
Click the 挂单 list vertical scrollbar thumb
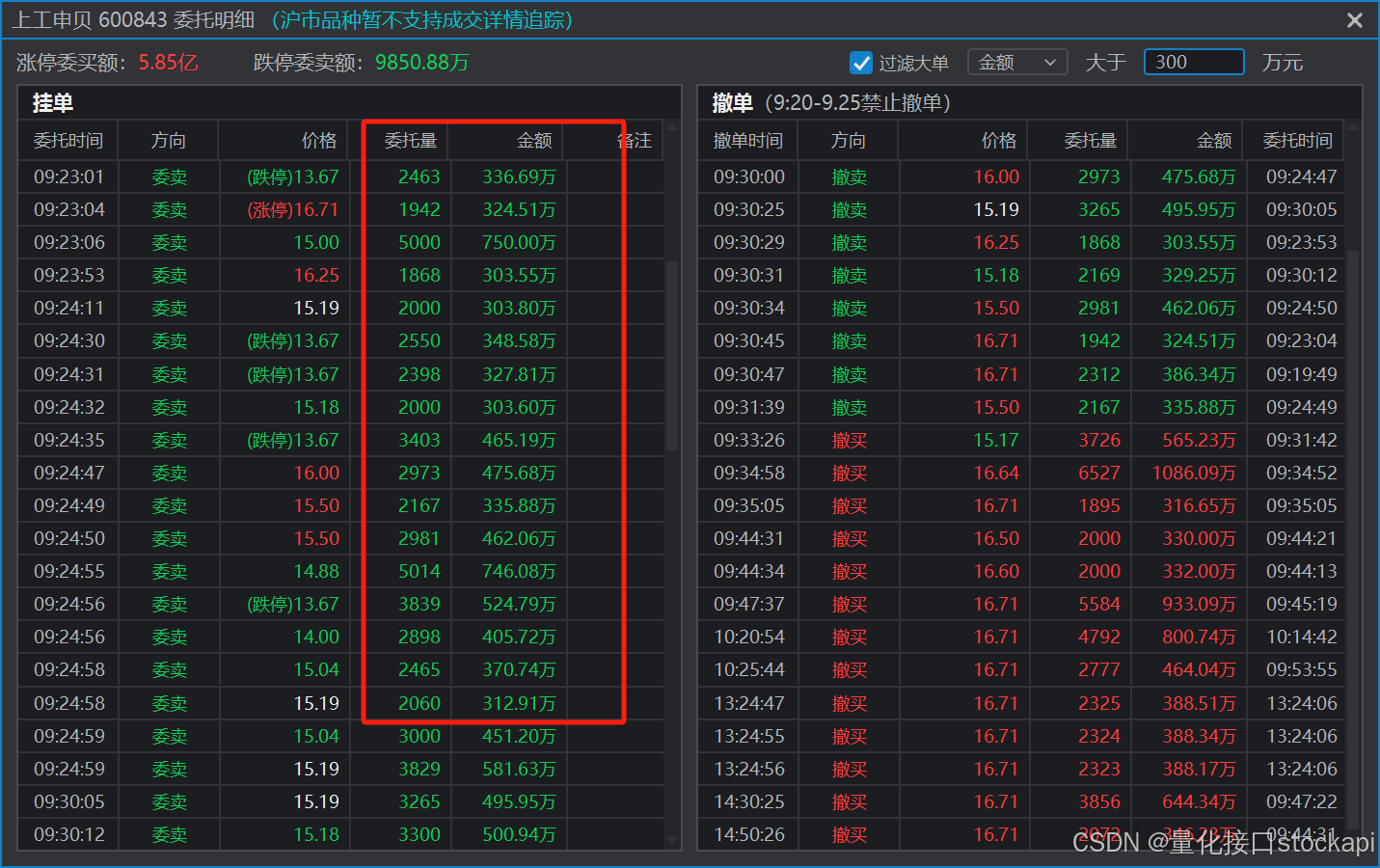tap(672, 355)
